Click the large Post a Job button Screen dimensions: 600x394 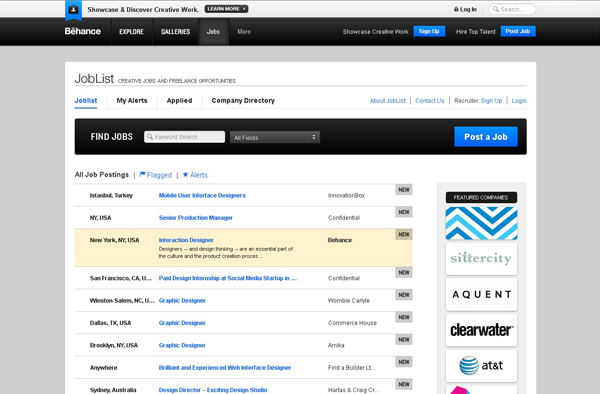pyautogui.click(x=486, y=137)
